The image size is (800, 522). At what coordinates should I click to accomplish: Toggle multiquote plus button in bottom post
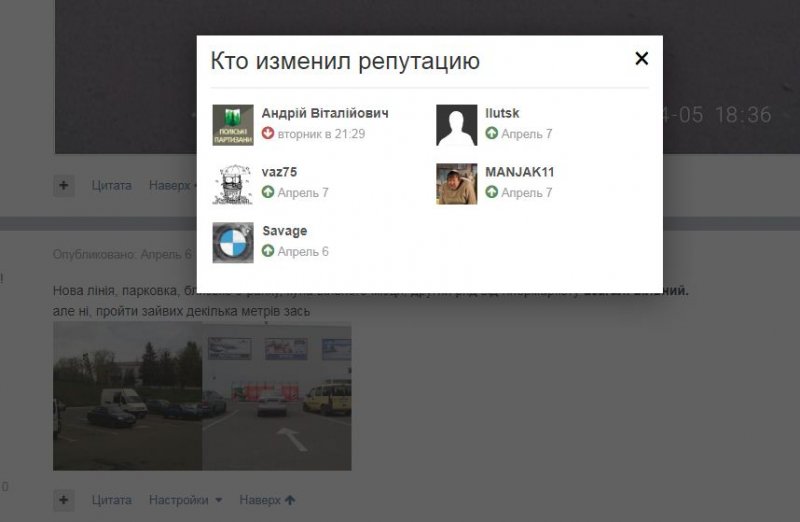point(64,500)
